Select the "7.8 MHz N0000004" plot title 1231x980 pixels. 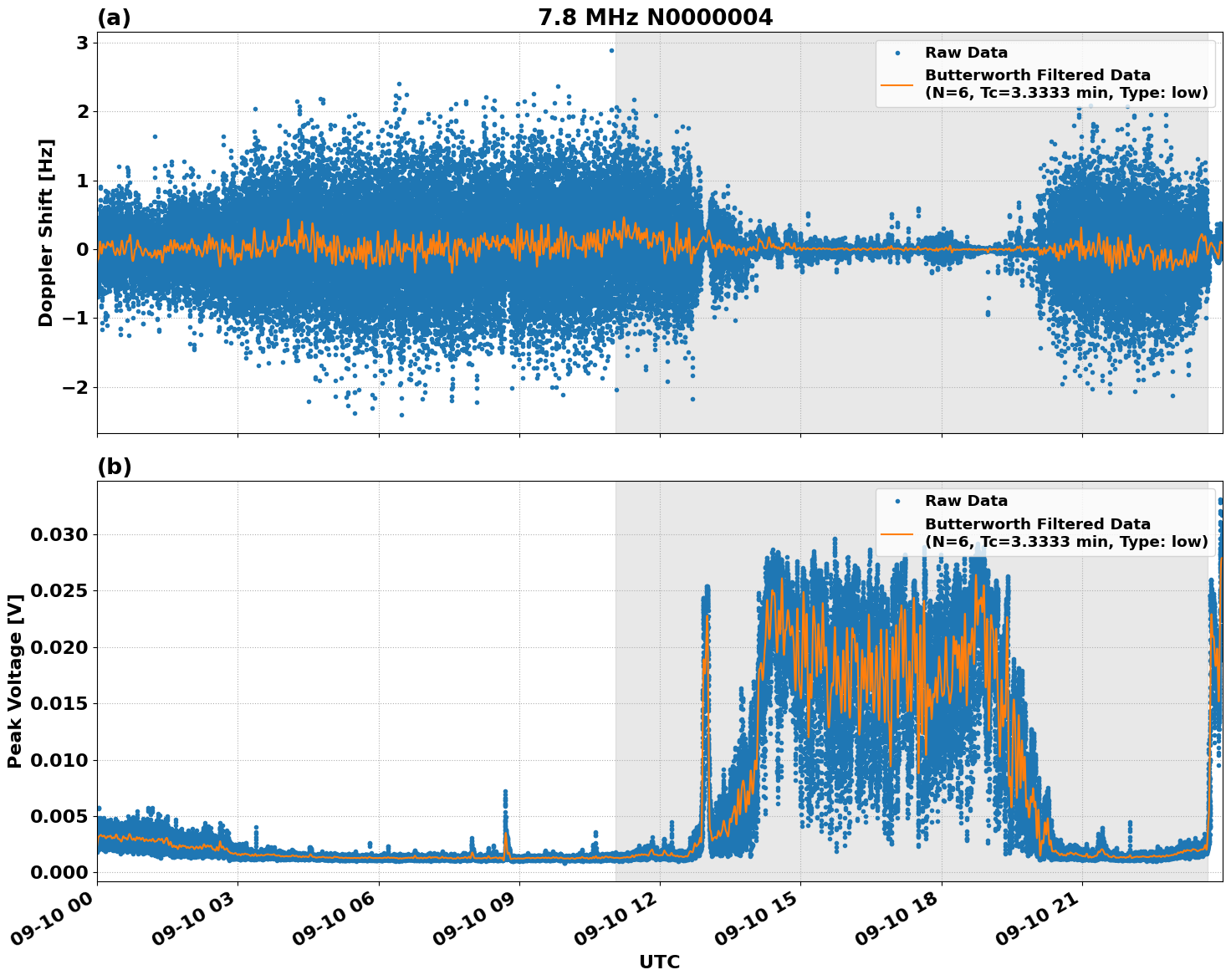click(x=655, y=17)
